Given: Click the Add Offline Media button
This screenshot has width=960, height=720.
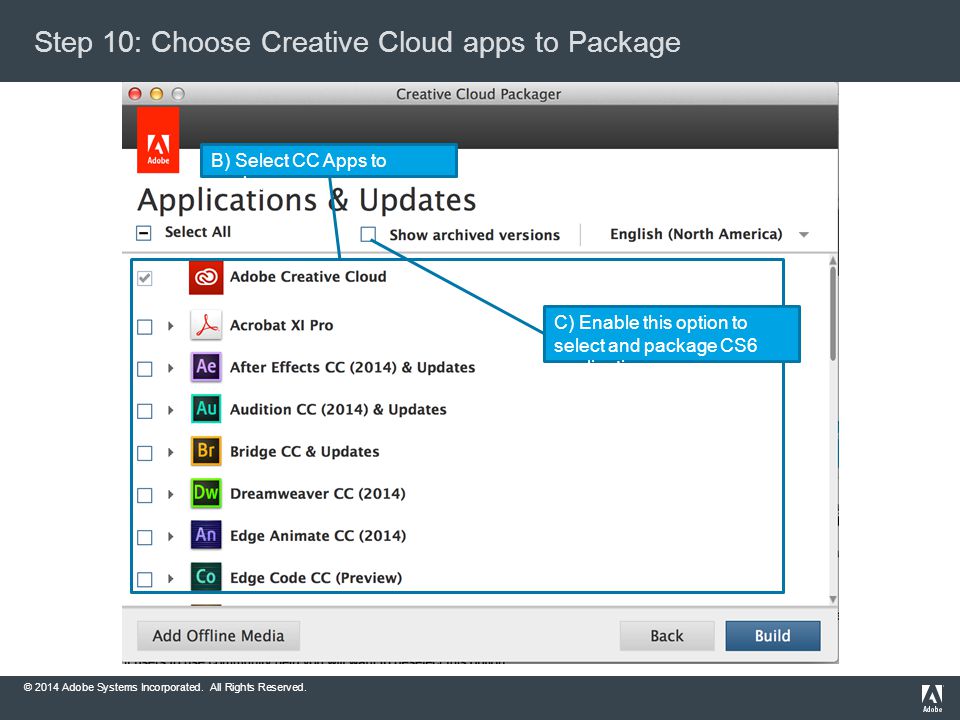Looking at the screenshot, I should click(x=218, y=636).
